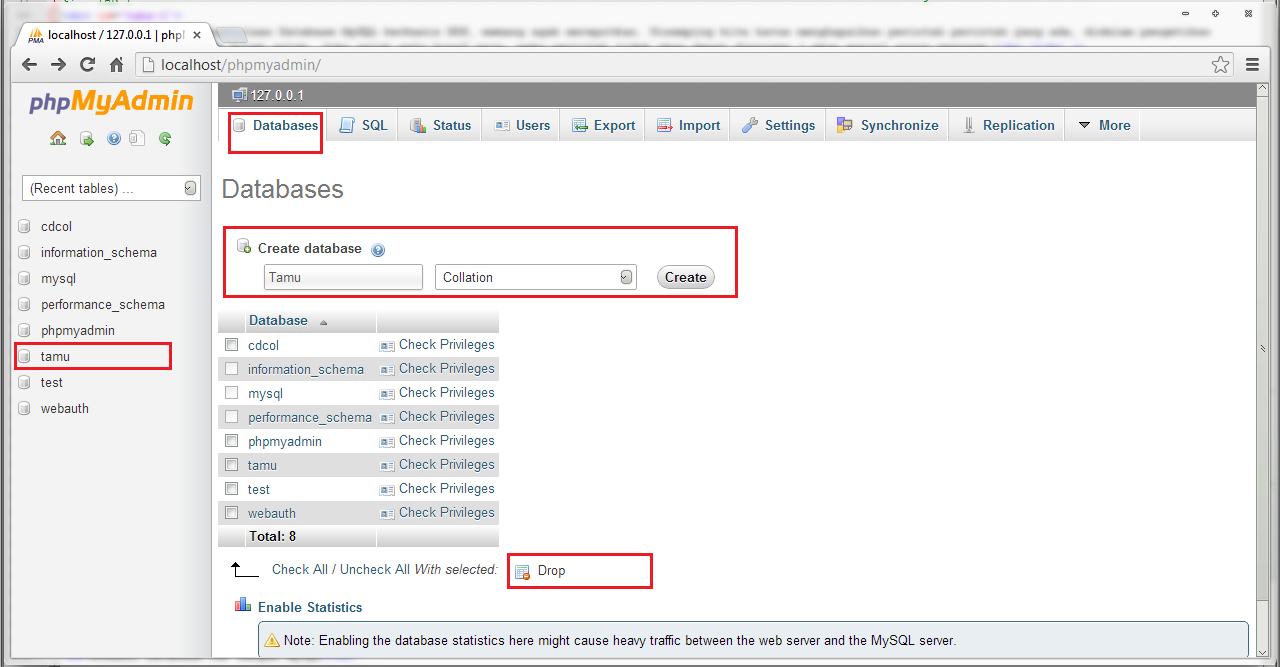
Task: Open the SQL tab
Action: coord(363,125)
